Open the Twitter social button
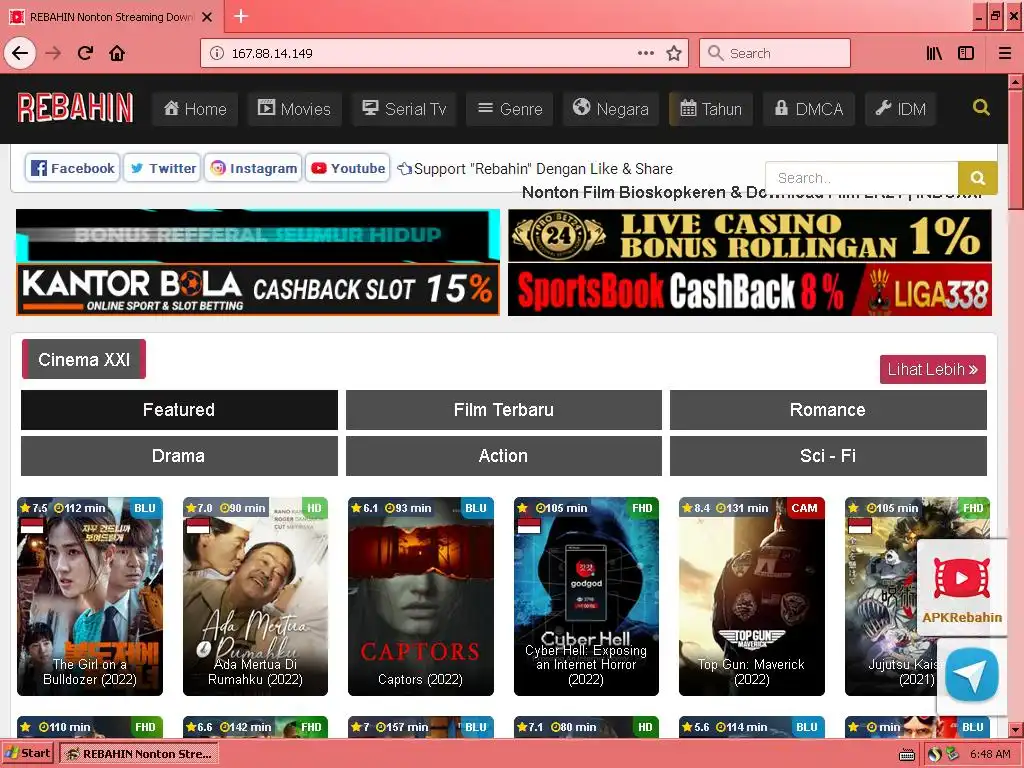 pos(162,168)
